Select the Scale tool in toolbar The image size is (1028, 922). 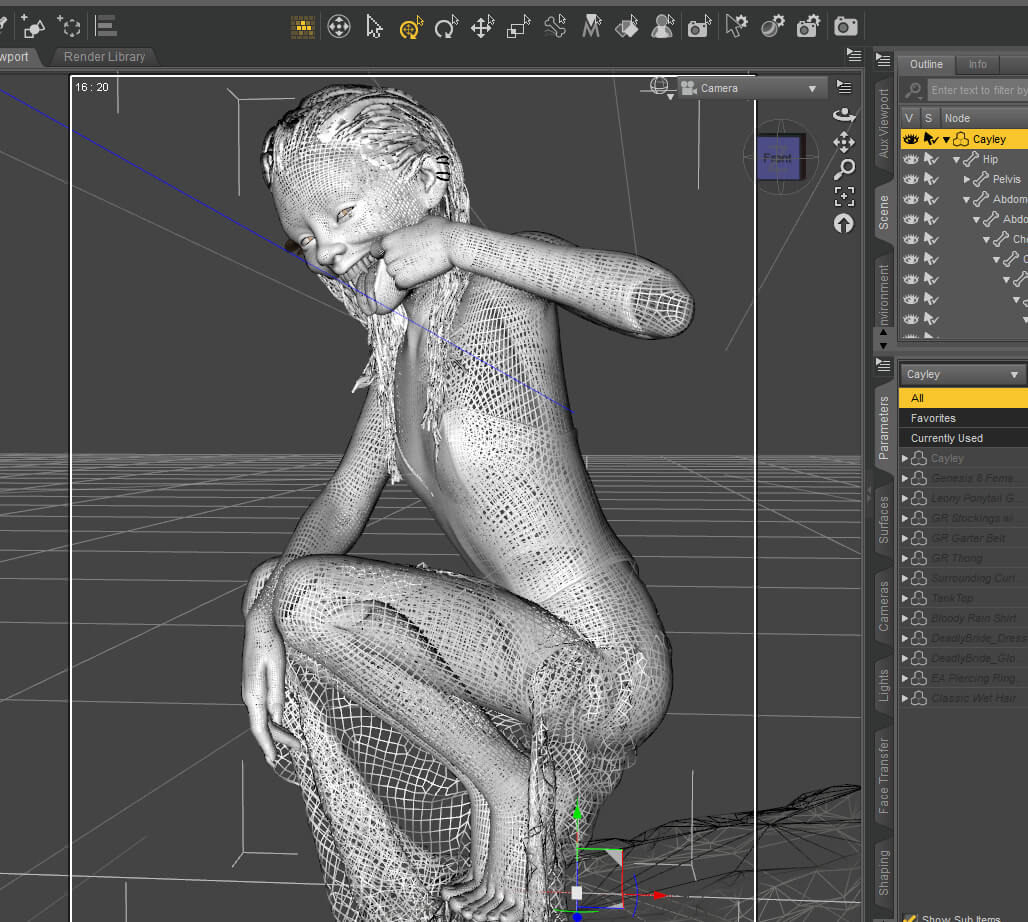point(518,28)
